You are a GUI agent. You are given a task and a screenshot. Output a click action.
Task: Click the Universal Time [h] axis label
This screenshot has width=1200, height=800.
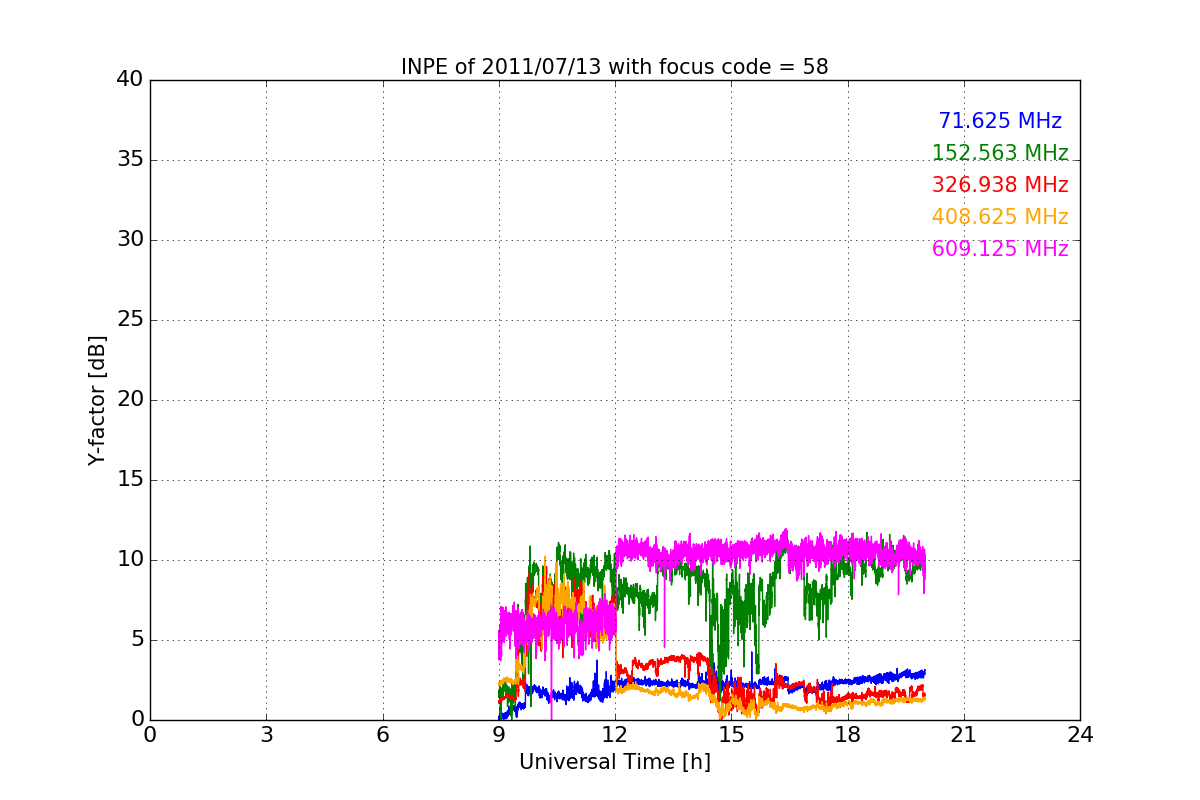coord(614,762)
